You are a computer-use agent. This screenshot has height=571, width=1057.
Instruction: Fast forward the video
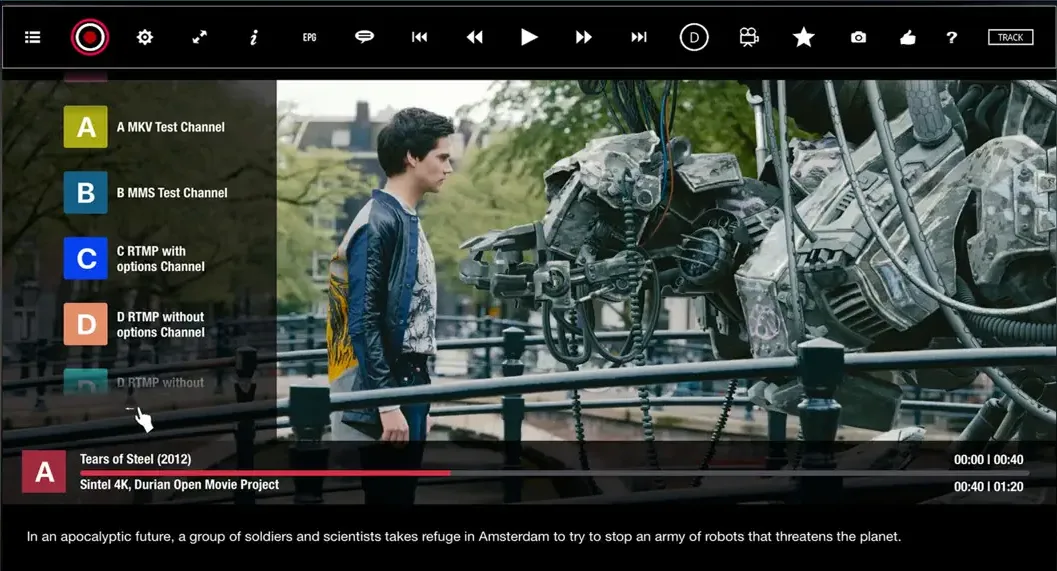pyautogui.click(x=584, y=37)
